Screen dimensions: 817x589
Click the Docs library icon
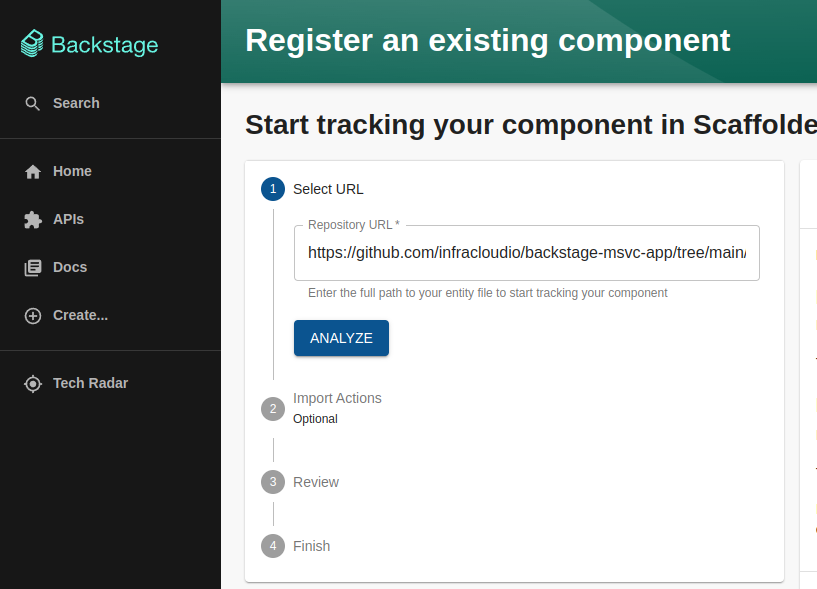pos(33,268)
